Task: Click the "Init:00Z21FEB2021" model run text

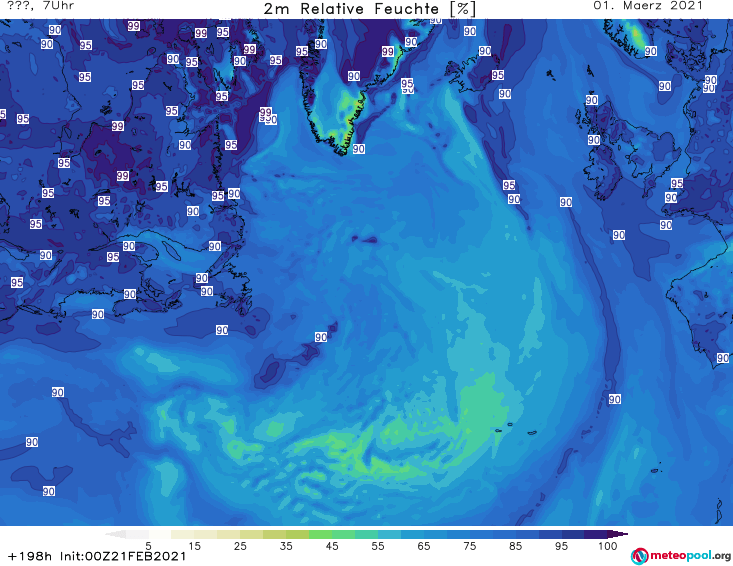Action: tap(123, 556)
